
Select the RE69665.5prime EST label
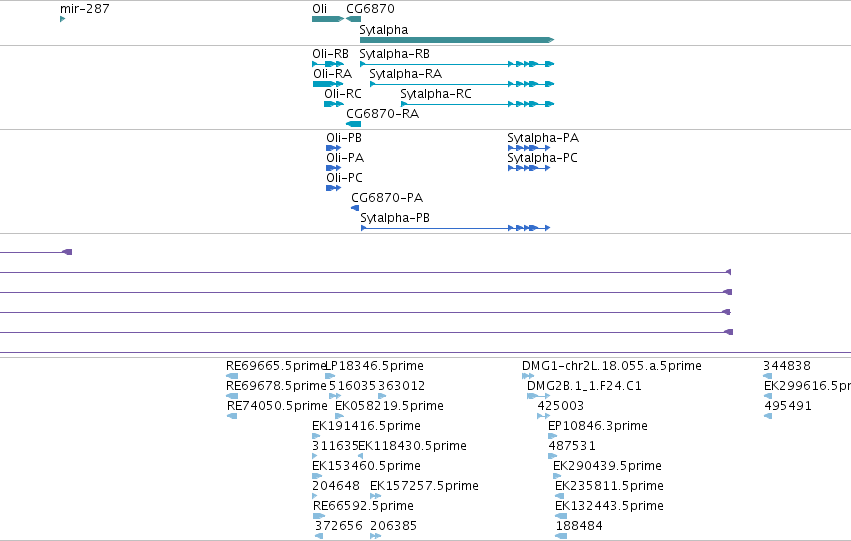click(x=276, y=366)
